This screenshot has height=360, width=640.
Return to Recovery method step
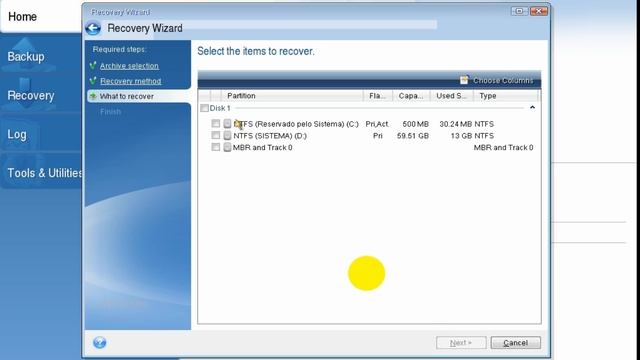coord(131,81)
